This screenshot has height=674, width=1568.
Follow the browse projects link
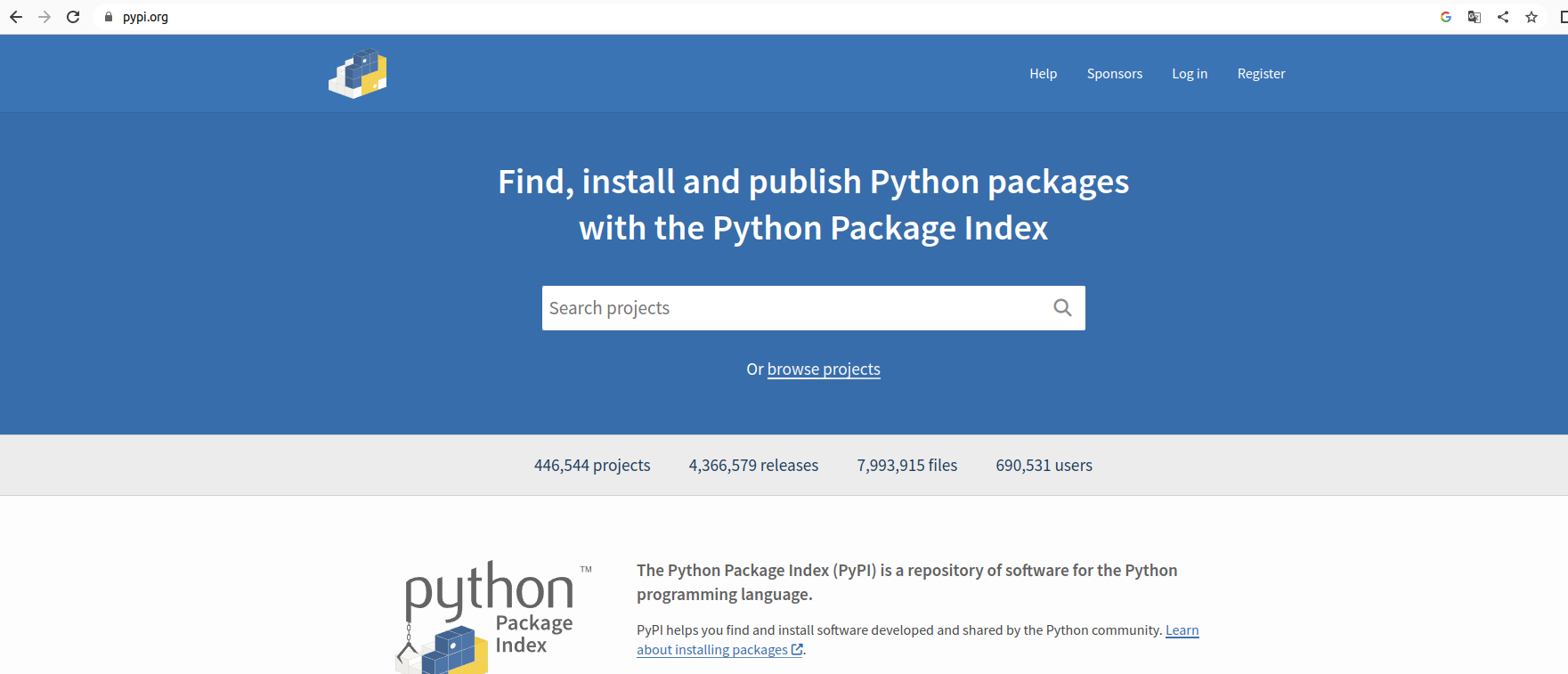point(824,369)
